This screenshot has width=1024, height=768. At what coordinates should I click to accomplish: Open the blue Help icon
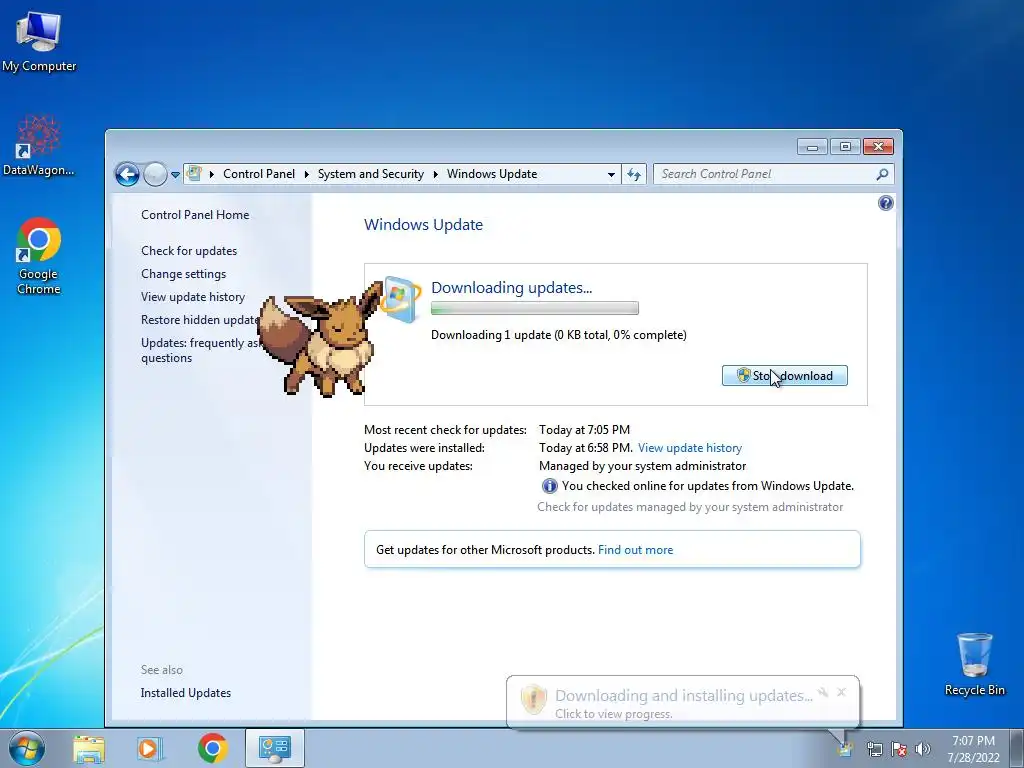tap(886, 203)
